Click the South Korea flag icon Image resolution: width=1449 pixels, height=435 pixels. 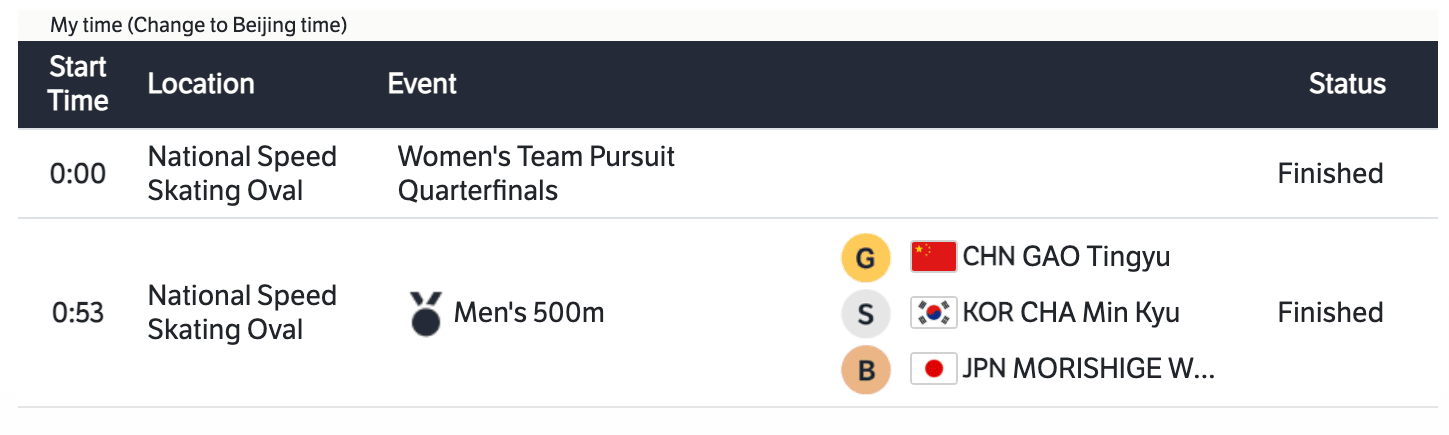pos(934,313)
